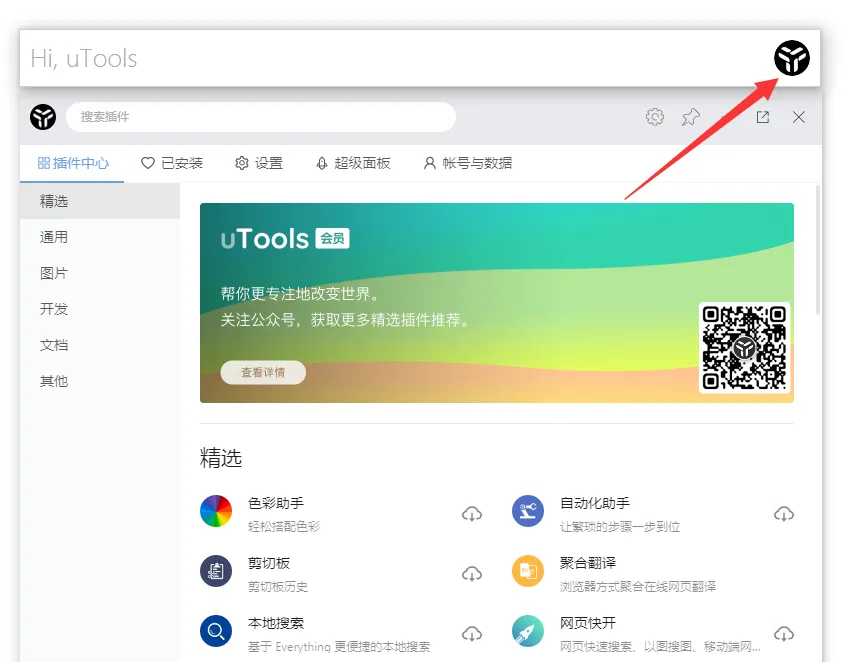The width and height of the screenshot is (853, 662).
Task: Click the 让繁琐的步骤一步到位 description
Action: [620, 527]
